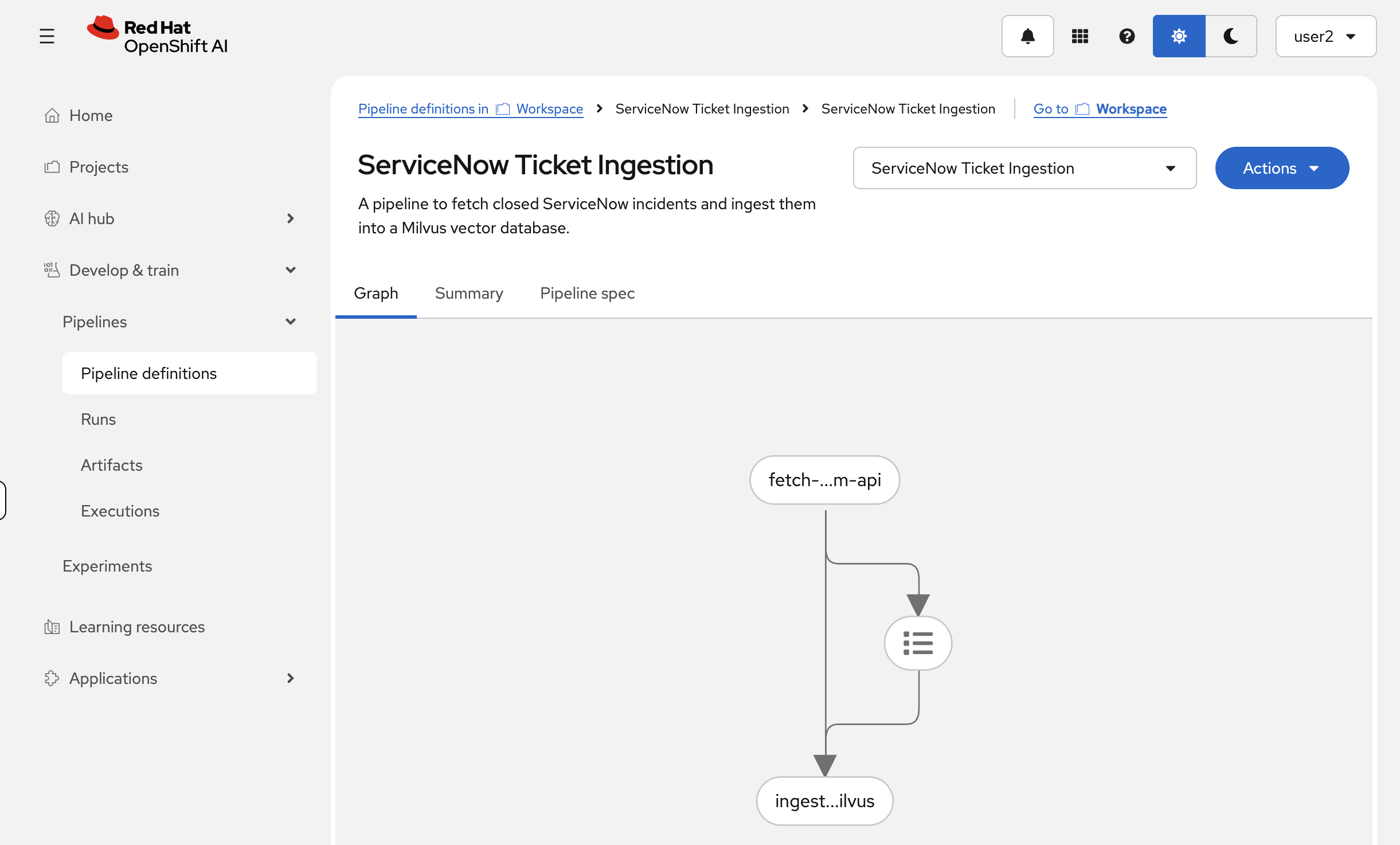This screenshot has width=1400, height=845.
Task: Collapse the Pipelines section chevron
Action: (x=291, y=322)
